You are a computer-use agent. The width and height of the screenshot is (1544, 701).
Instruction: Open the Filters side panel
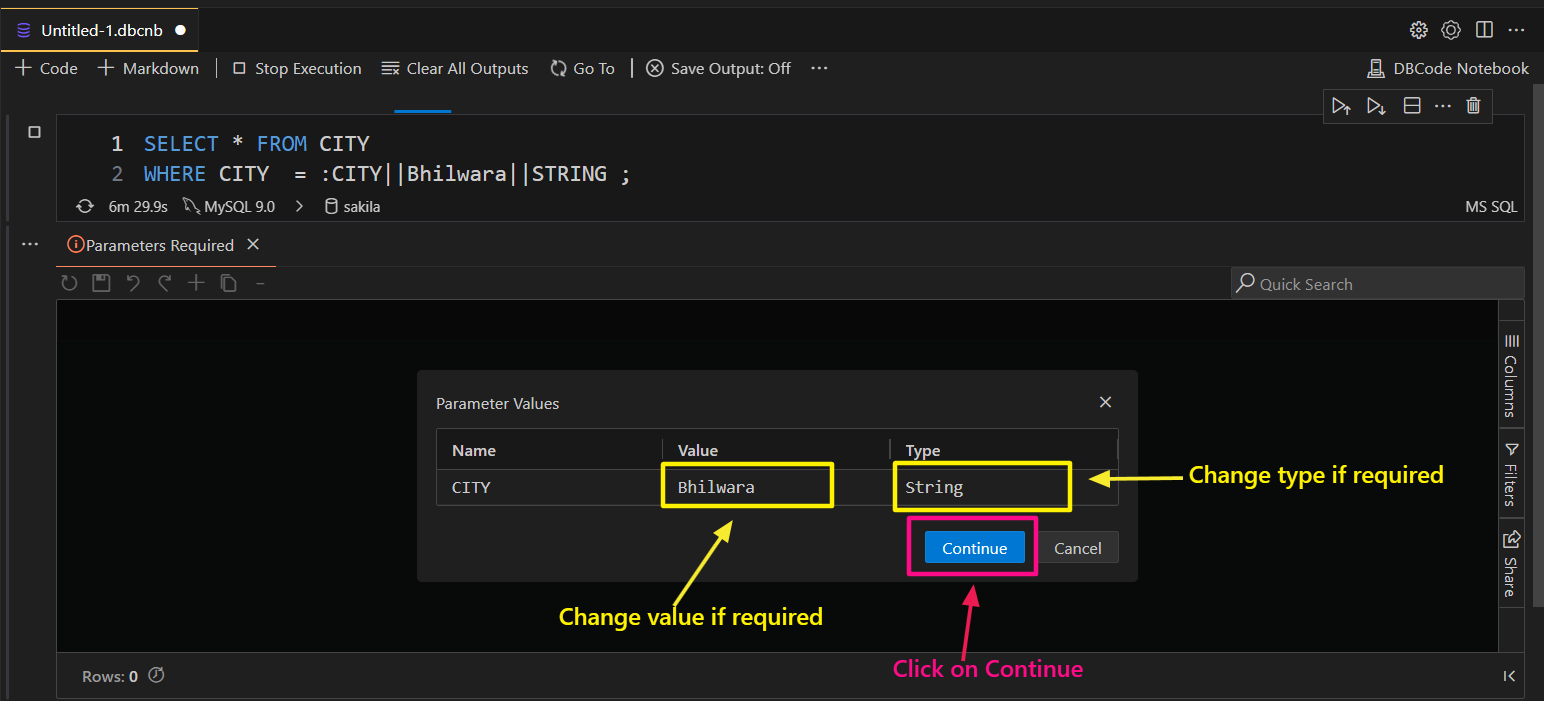pyautogui.click(x=1511, y=472)
